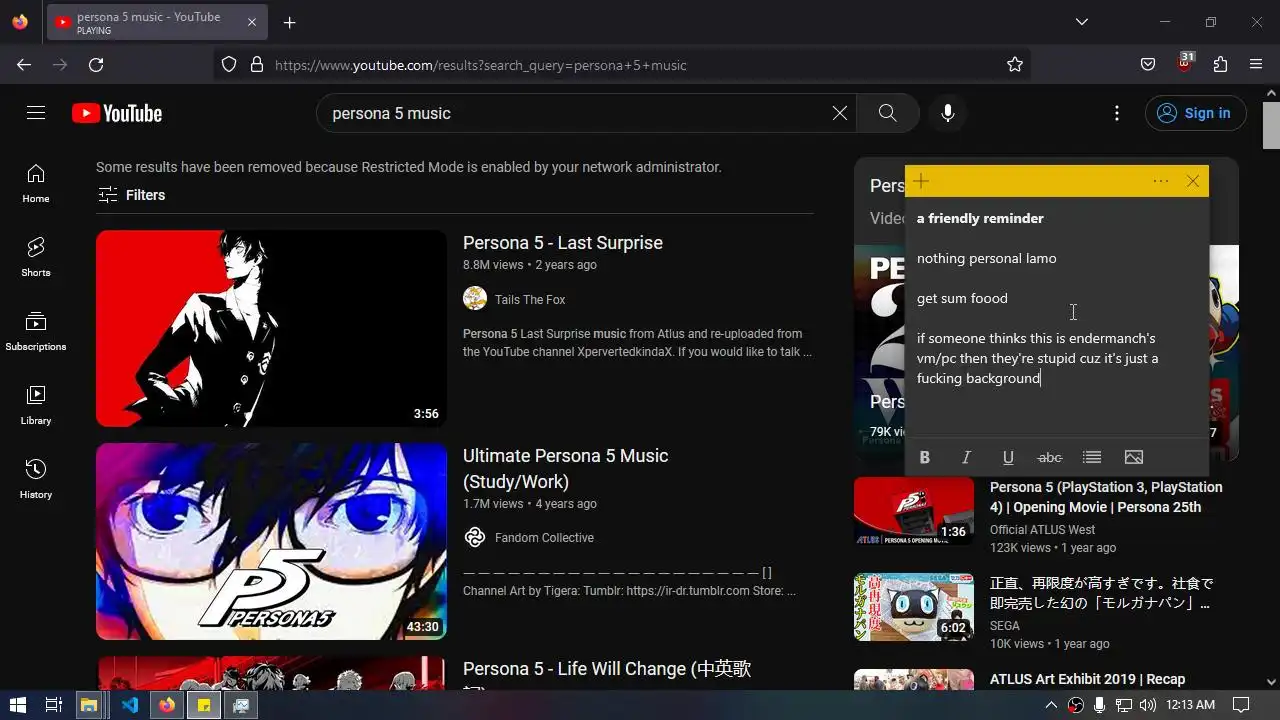
Task: Click the YouTube logo
Action: point(117,113)
